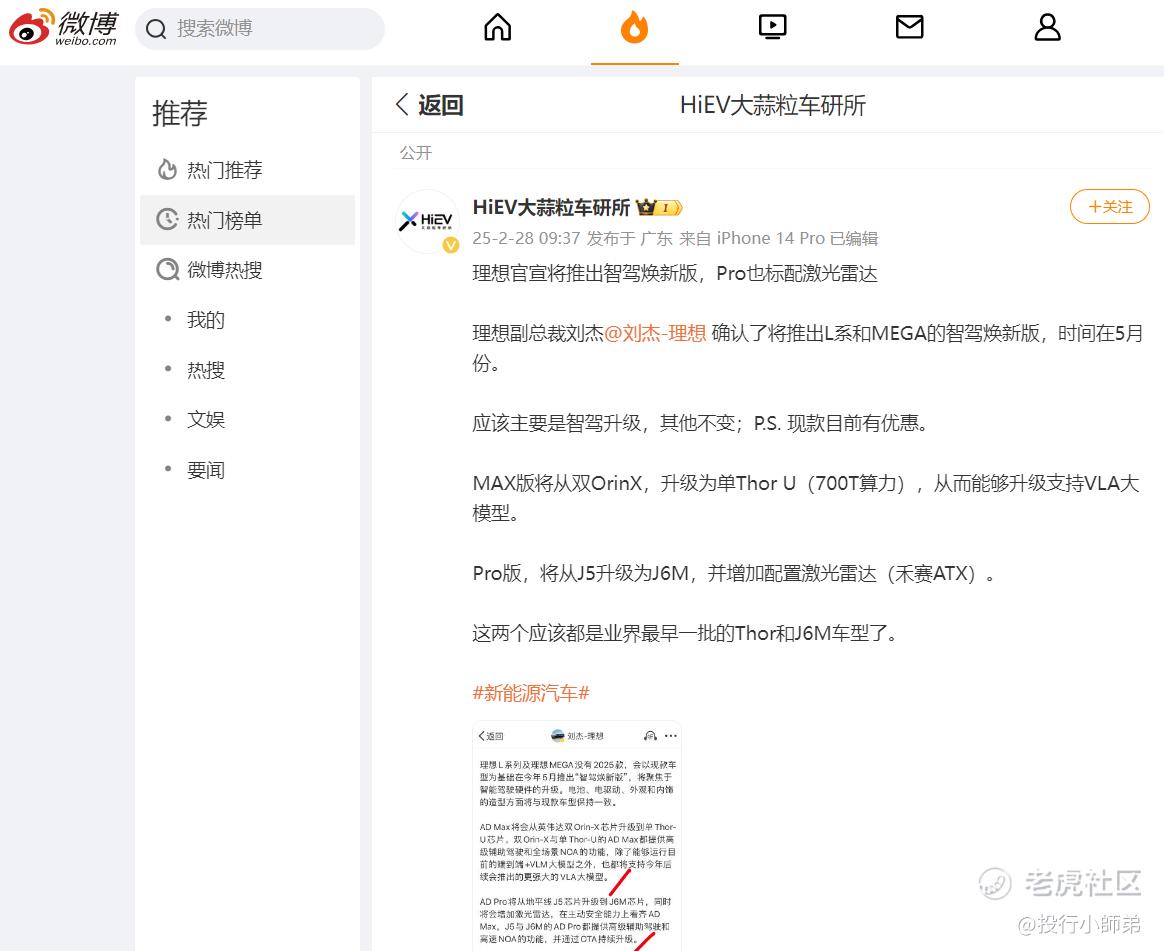Open 热搜 sidebar entry
The image size is (1164, 951).
[x=206, y=370]
